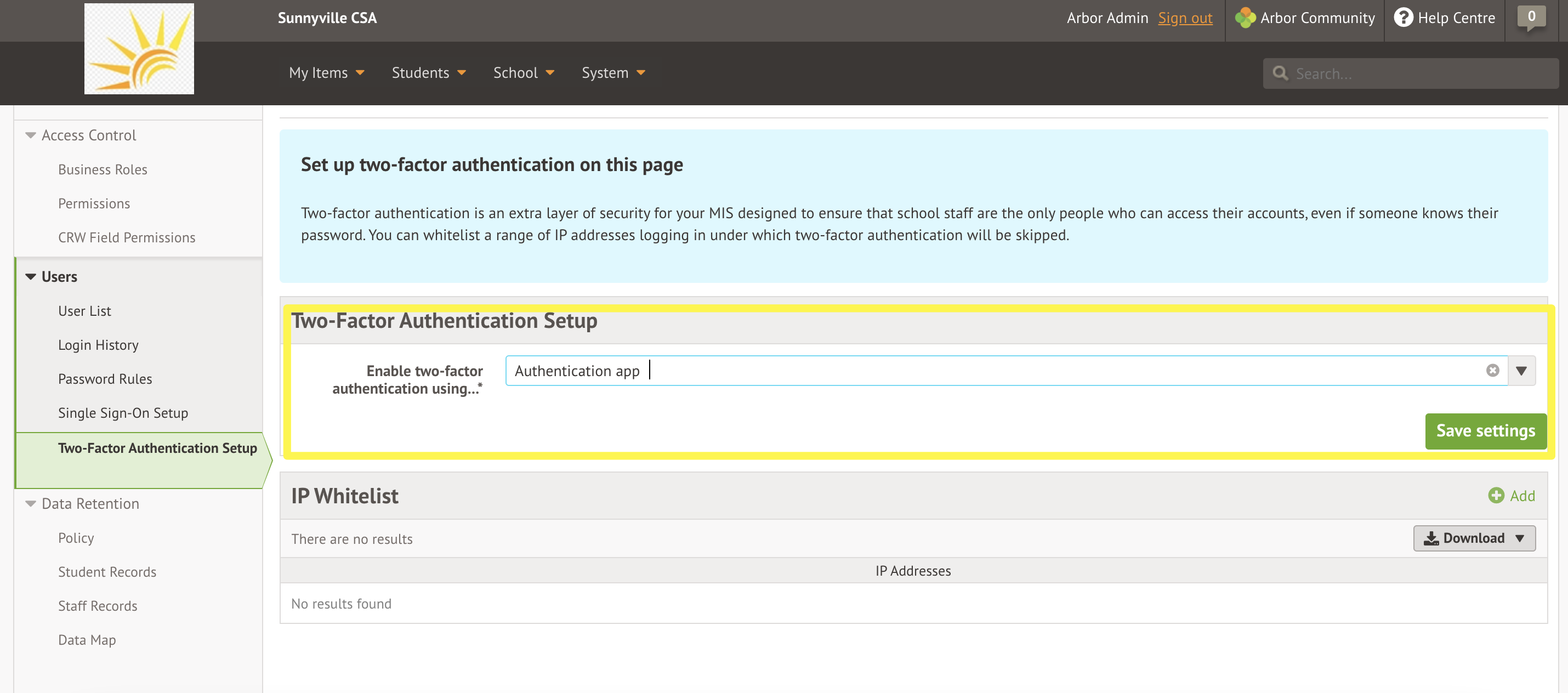Image resolution: width=1568 pixels, height=693 pixels.
Task: Click Arbor Admin user name
Action: point(1107,18)
